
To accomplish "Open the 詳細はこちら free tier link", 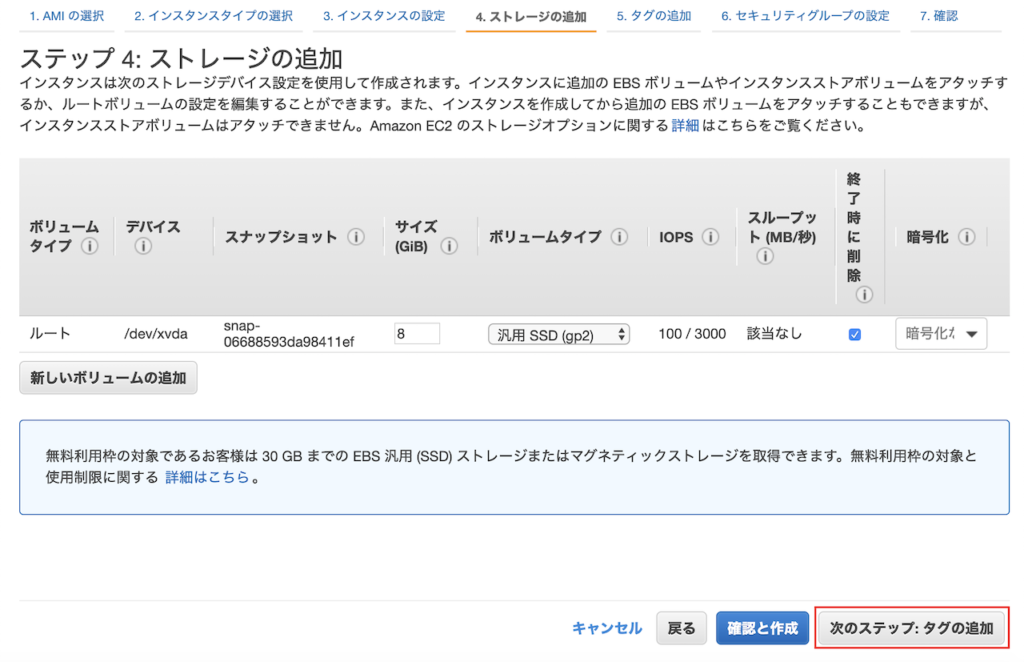I will click(207, 477).
